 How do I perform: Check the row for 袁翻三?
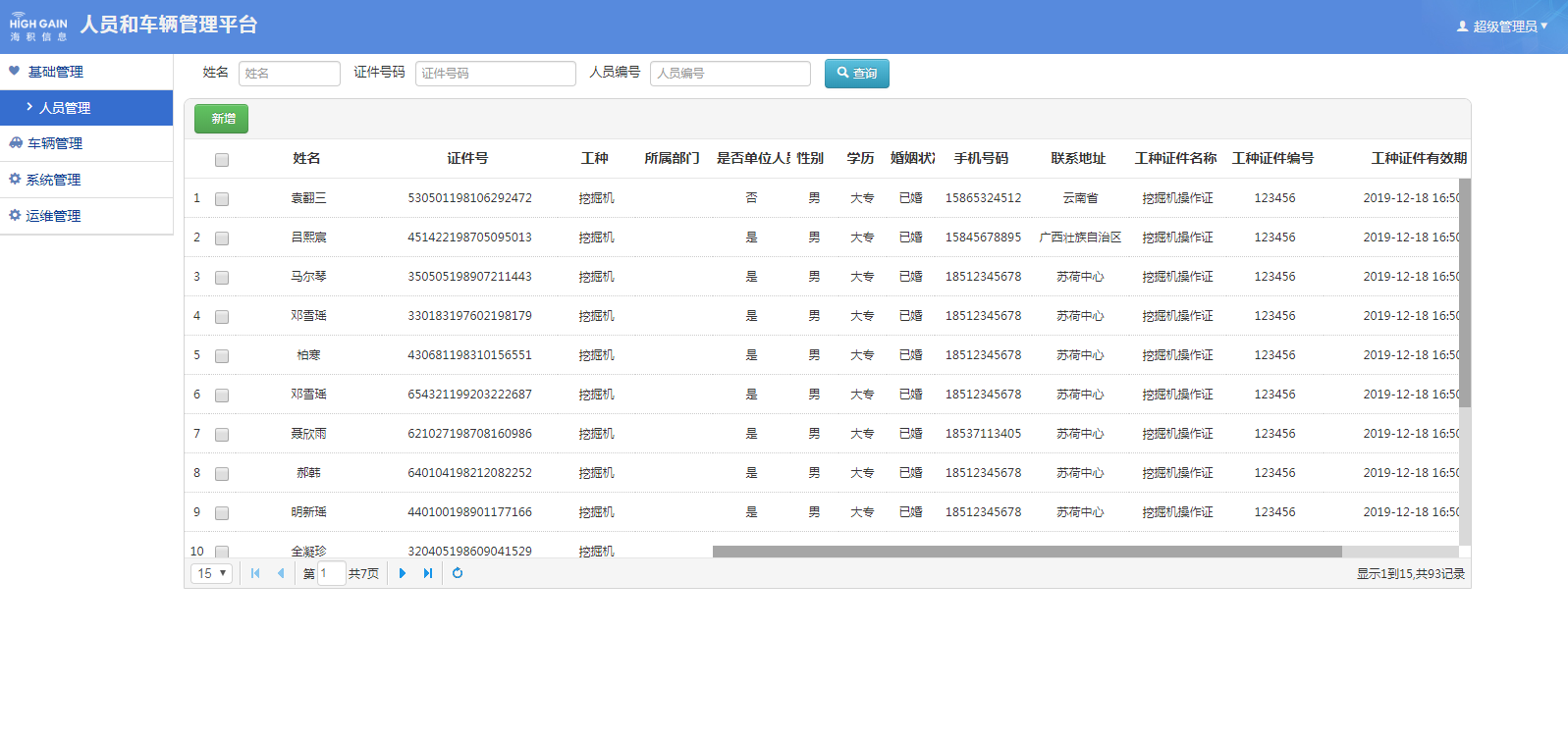point(222,199)
